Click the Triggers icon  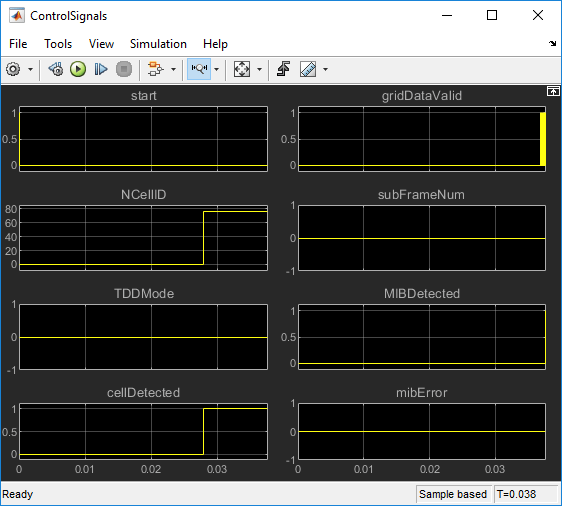[x=284, y=69]
